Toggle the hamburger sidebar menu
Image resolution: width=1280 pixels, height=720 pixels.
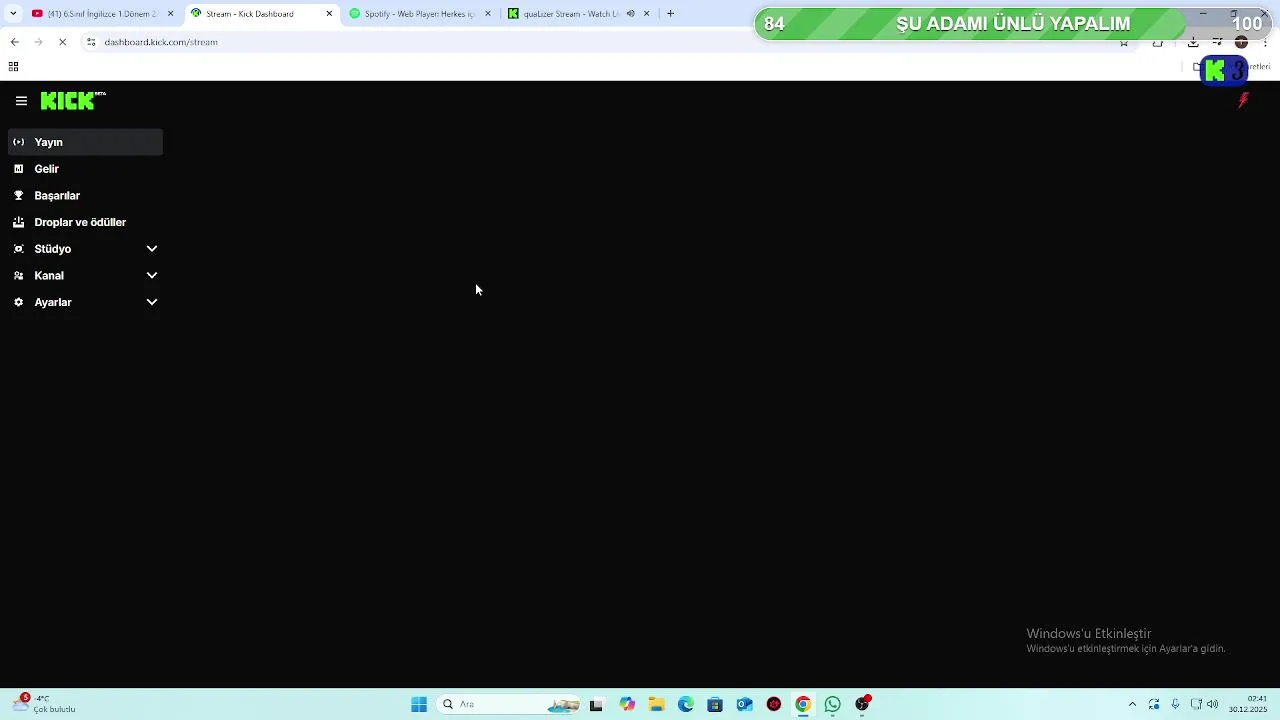click(x=21, y=101)
